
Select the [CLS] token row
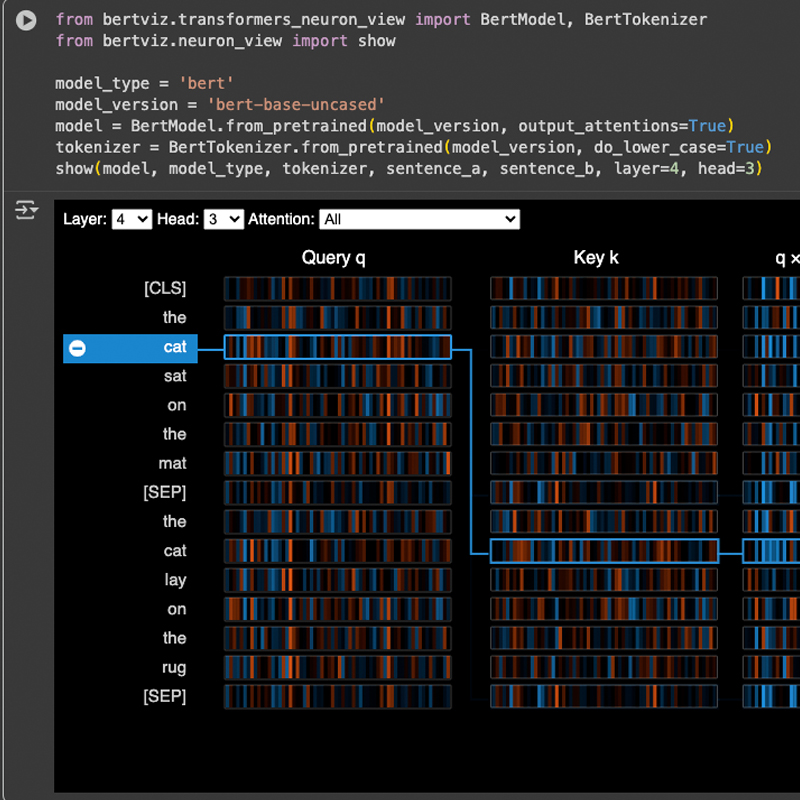click(x=165, y=288)
